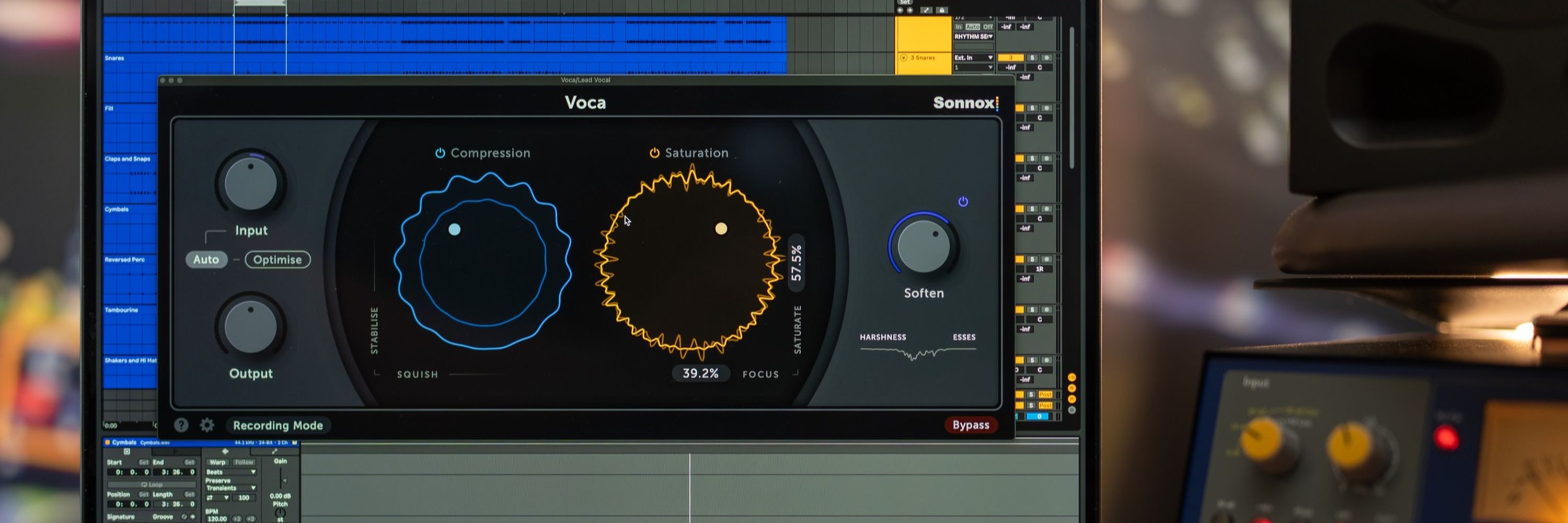This screenshot has height=523, width=1568.
Task: Open Voca help with the question mark icon
Action: pos(181,425)
